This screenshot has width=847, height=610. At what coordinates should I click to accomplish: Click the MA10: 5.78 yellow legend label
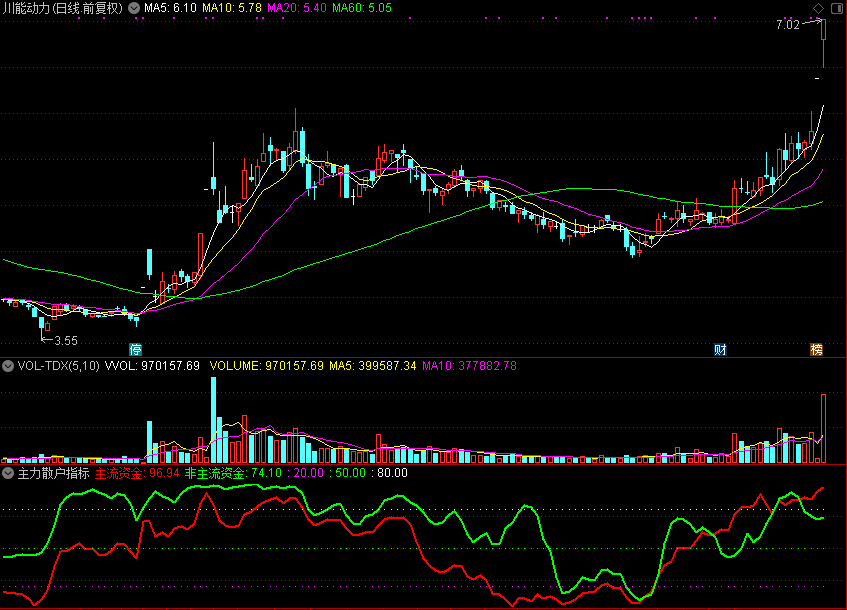(x=232, y=8)
